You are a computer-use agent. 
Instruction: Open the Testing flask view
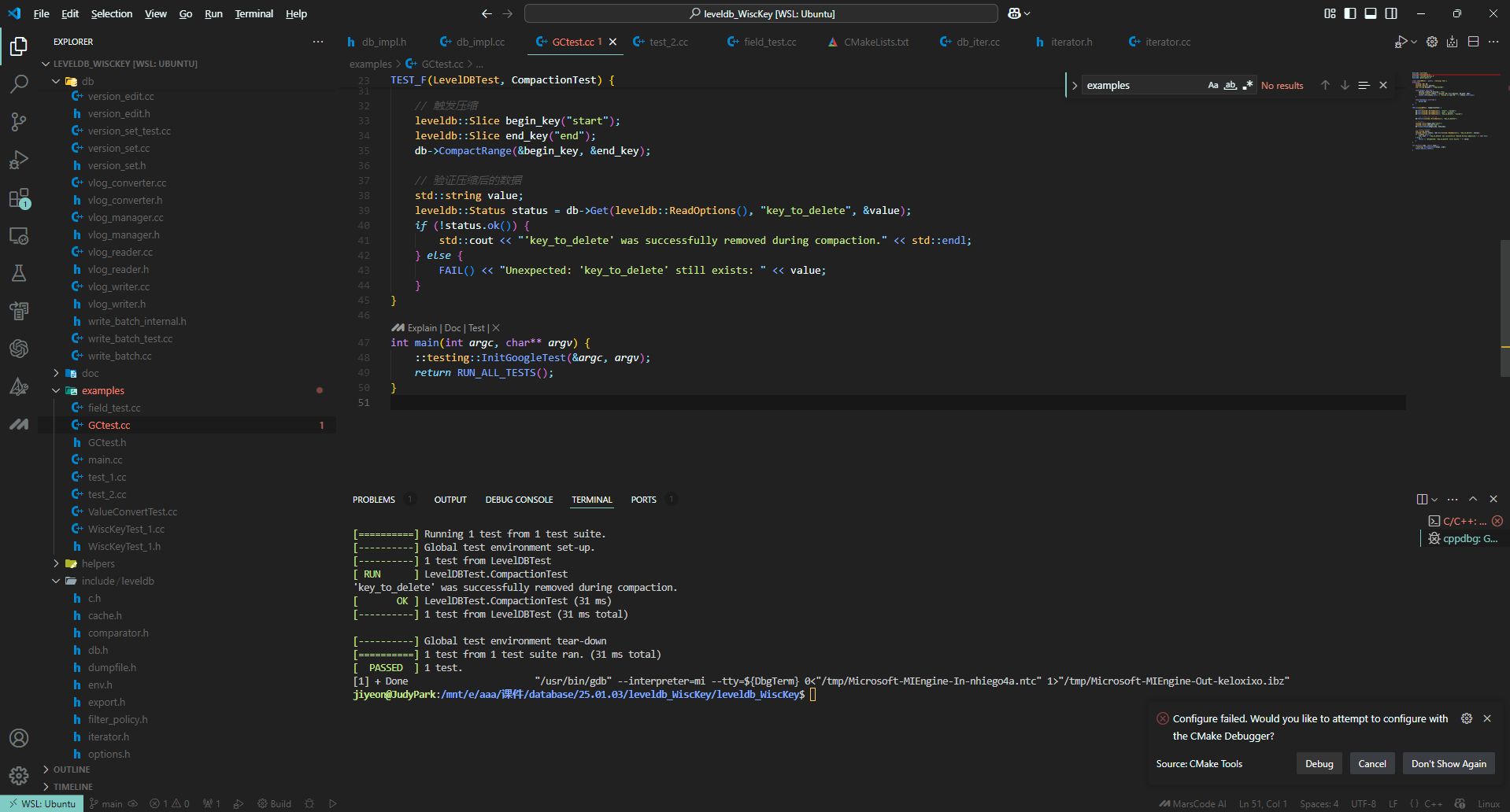[x=19, y=273]
